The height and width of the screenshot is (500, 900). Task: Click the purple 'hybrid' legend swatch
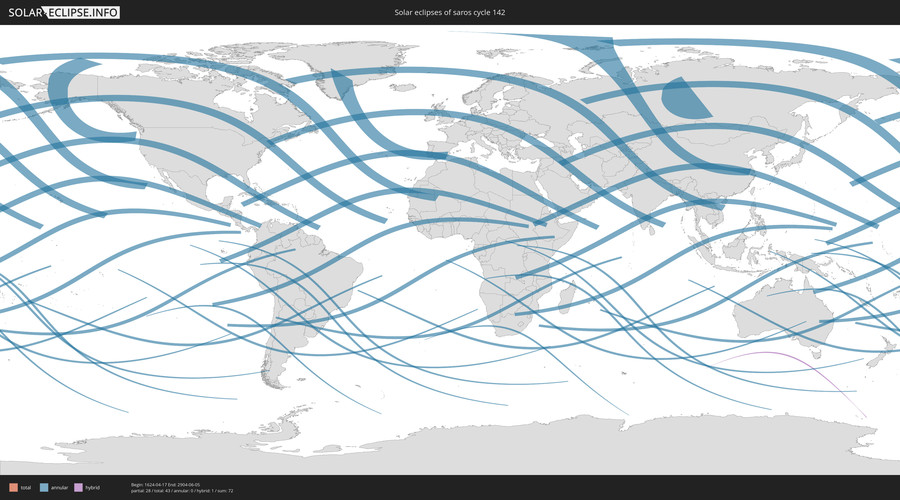click(x=78, y=487)
